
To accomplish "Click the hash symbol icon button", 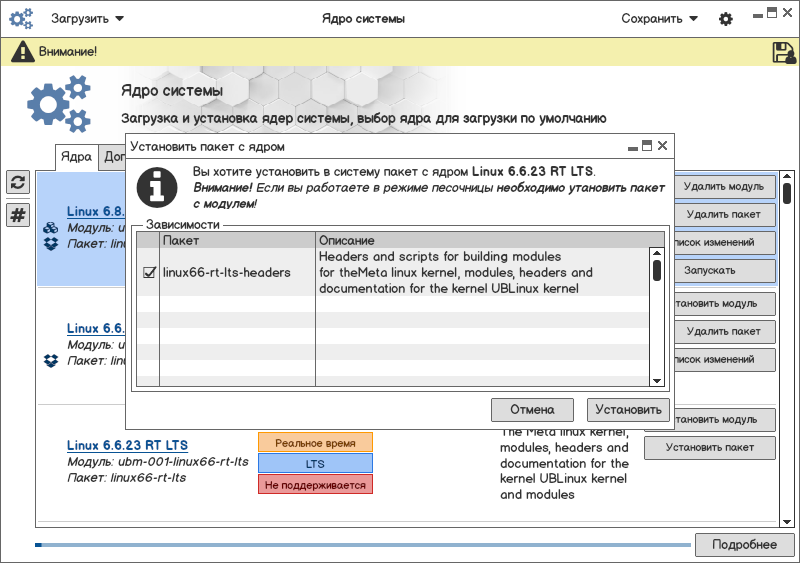I will [18, 214].
